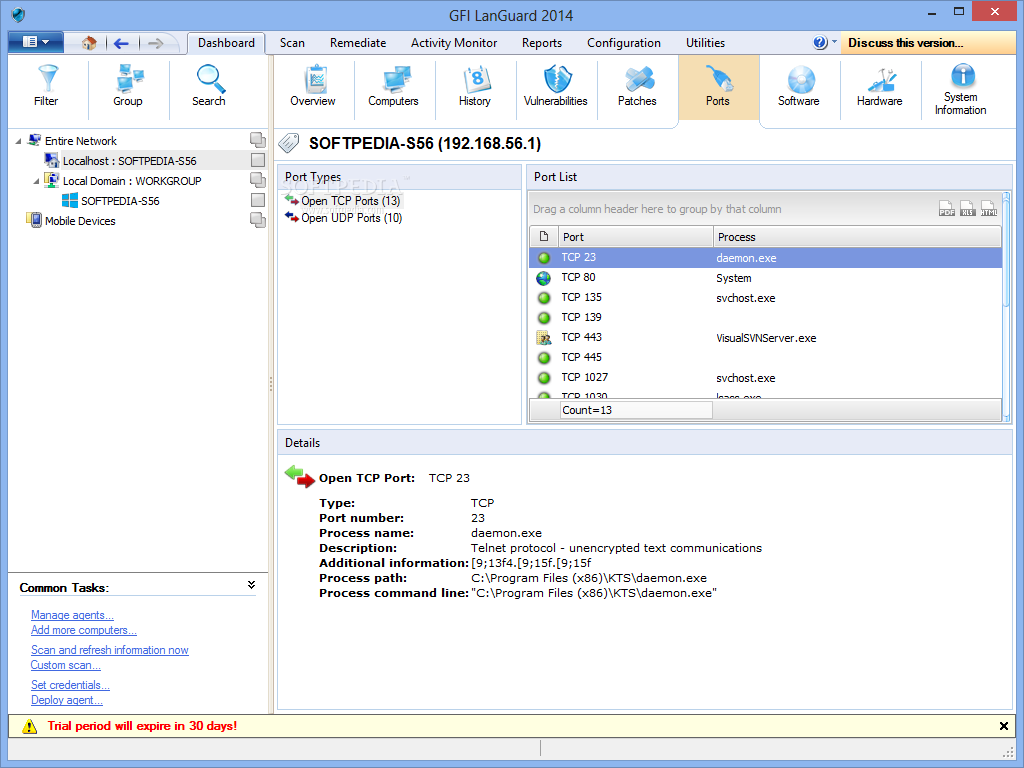1024x768 pixels.
Task: Click the document icon column header
Action: click(544, 236)
